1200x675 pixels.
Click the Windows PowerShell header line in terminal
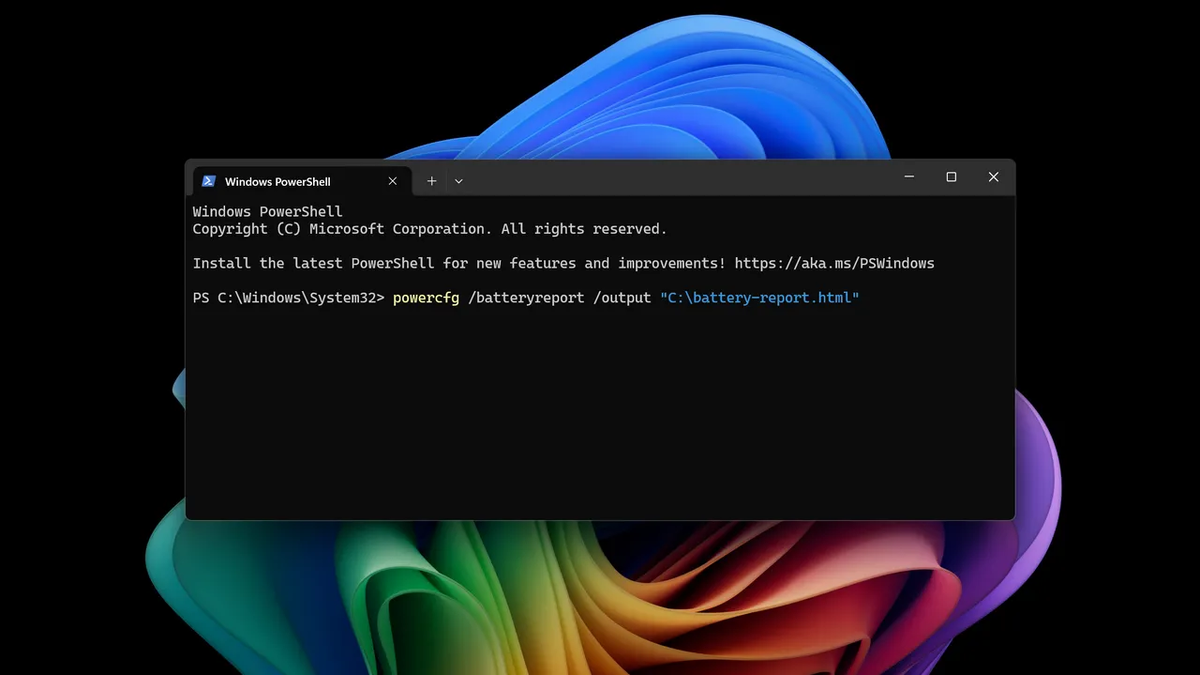tap(268, 212)
